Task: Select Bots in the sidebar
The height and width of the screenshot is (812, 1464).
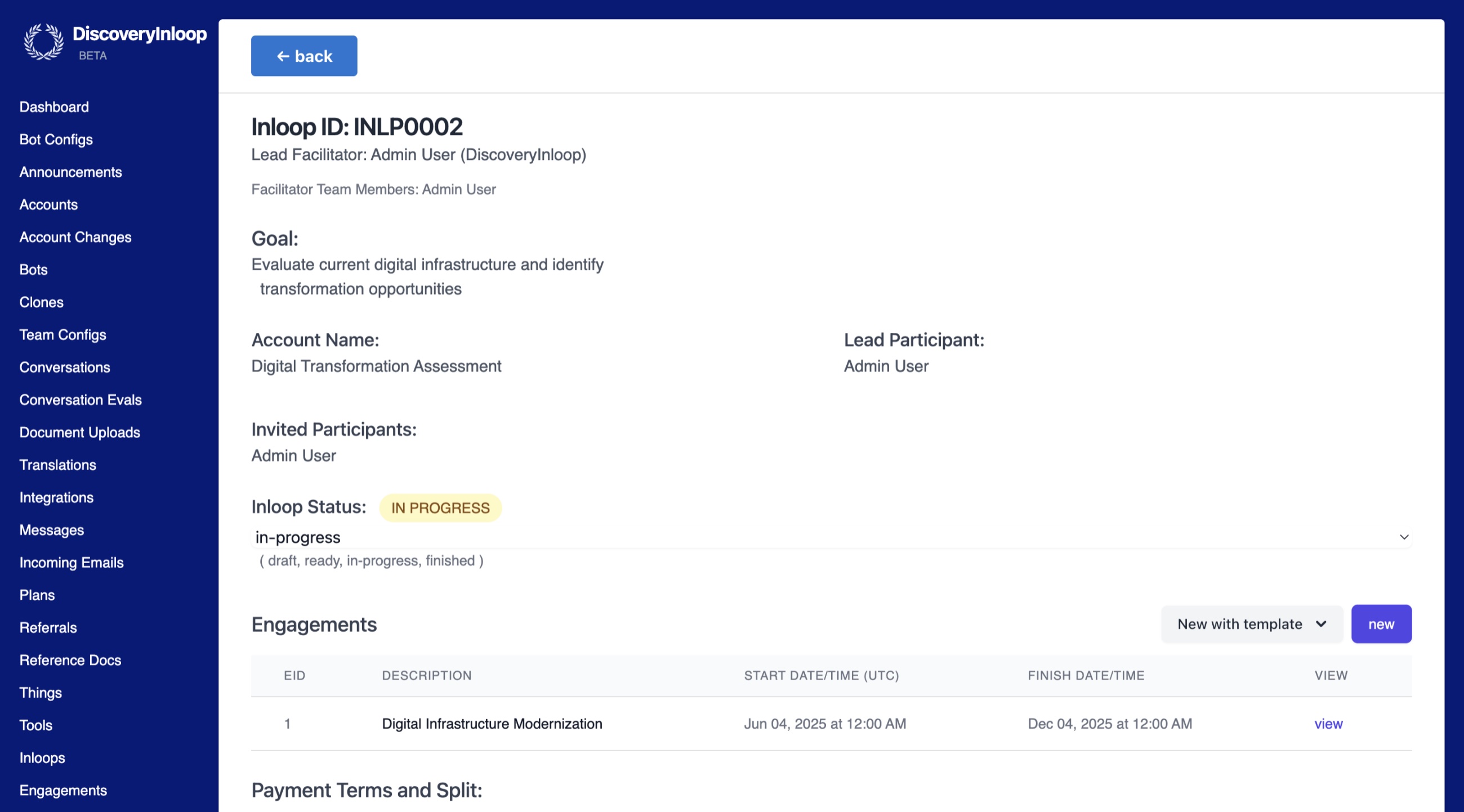Action: 34,269
